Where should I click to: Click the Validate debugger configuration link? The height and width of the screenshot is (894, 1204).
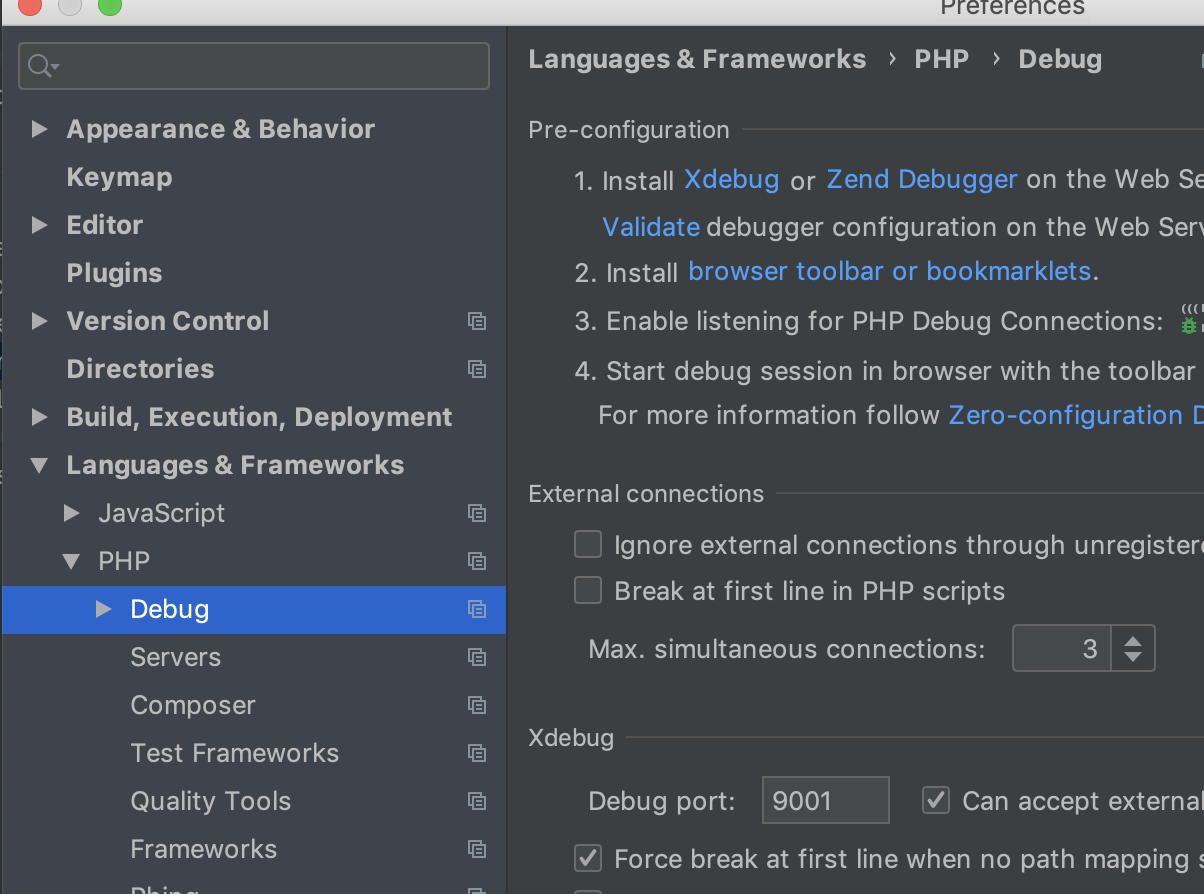click(651, 227)
